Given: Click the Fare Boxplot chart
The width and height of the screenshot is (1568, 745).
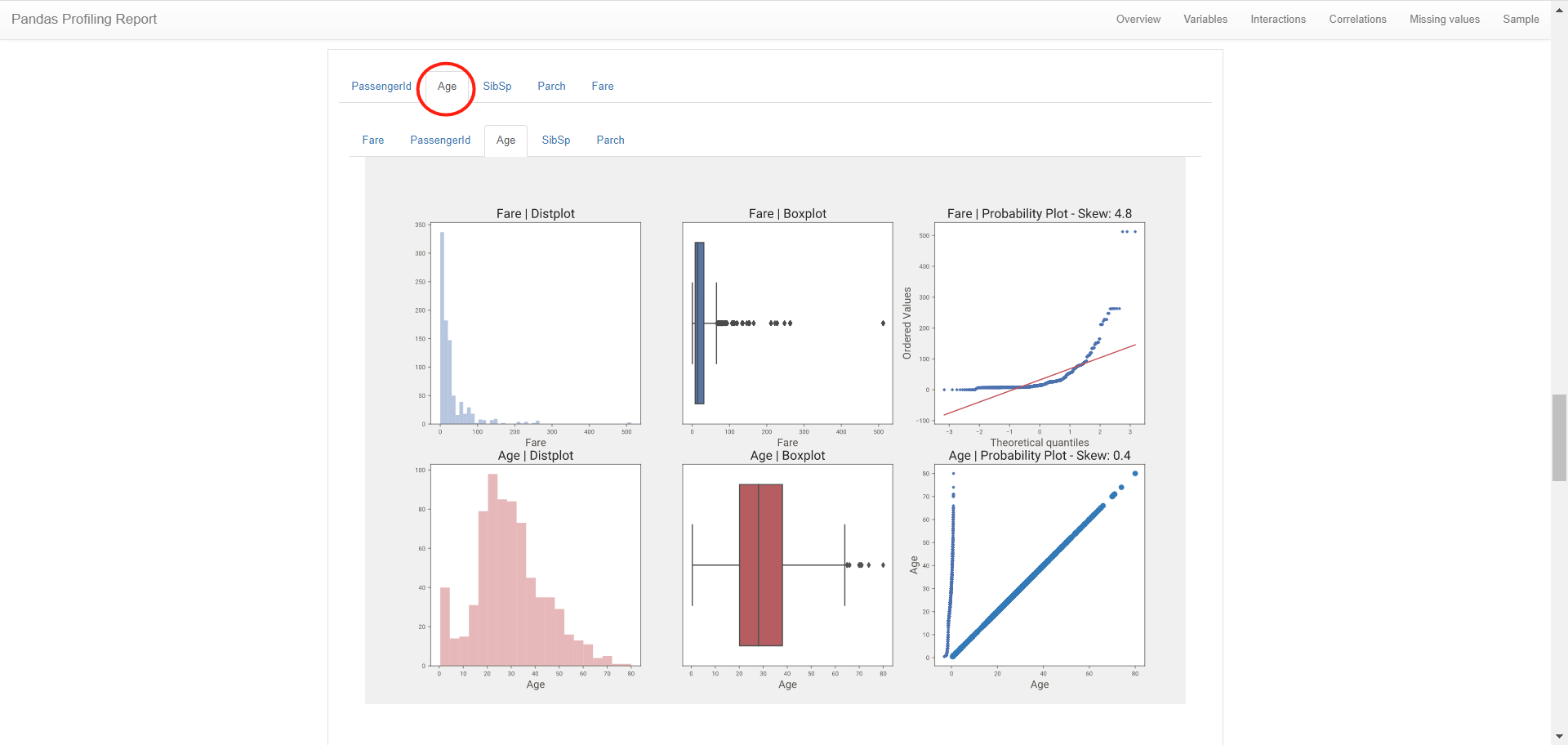Looking at the screenshot, I should [787, 323].
